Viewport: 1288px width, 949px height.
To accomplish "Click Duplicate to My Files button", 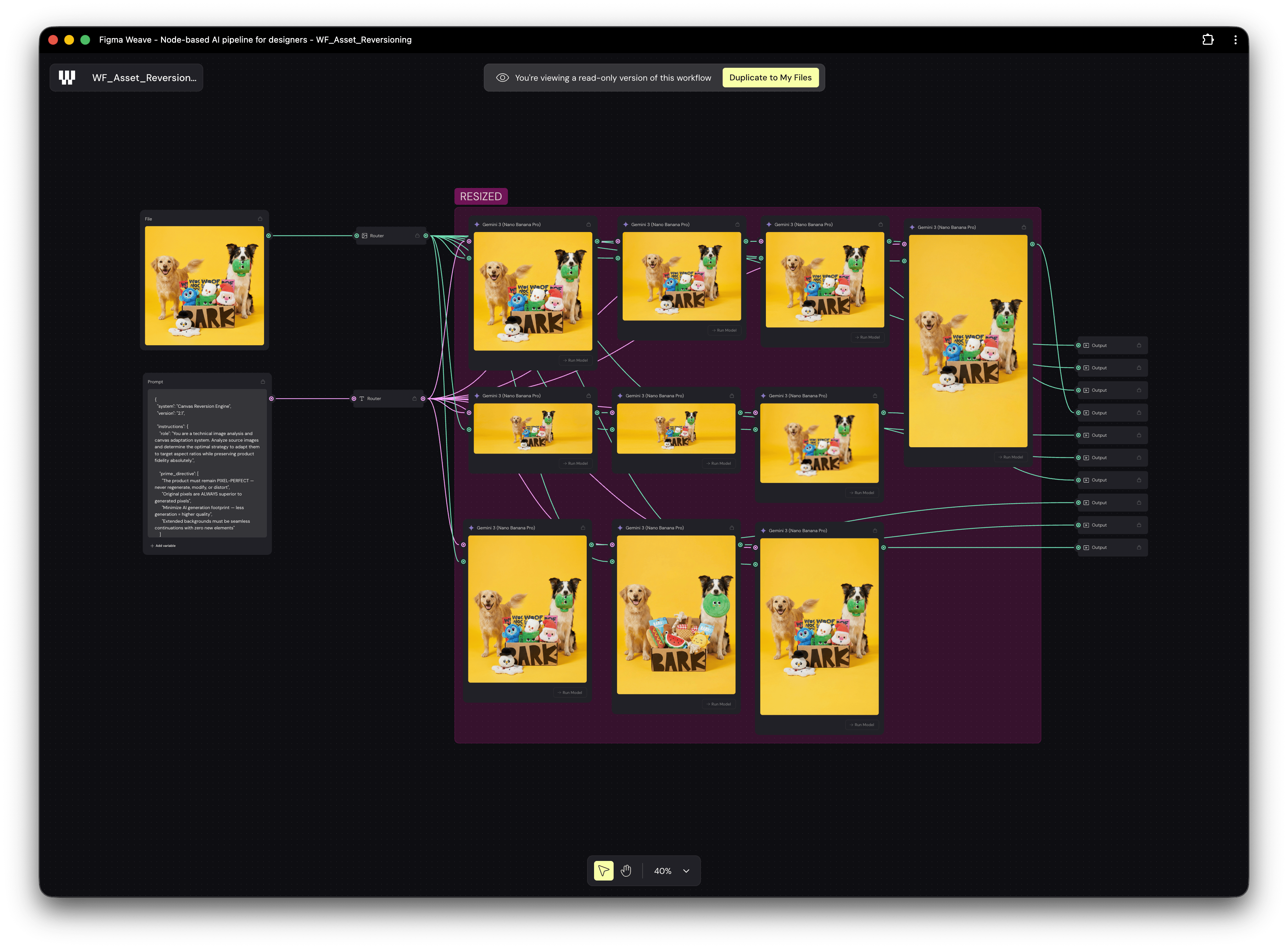I will 770,78.
